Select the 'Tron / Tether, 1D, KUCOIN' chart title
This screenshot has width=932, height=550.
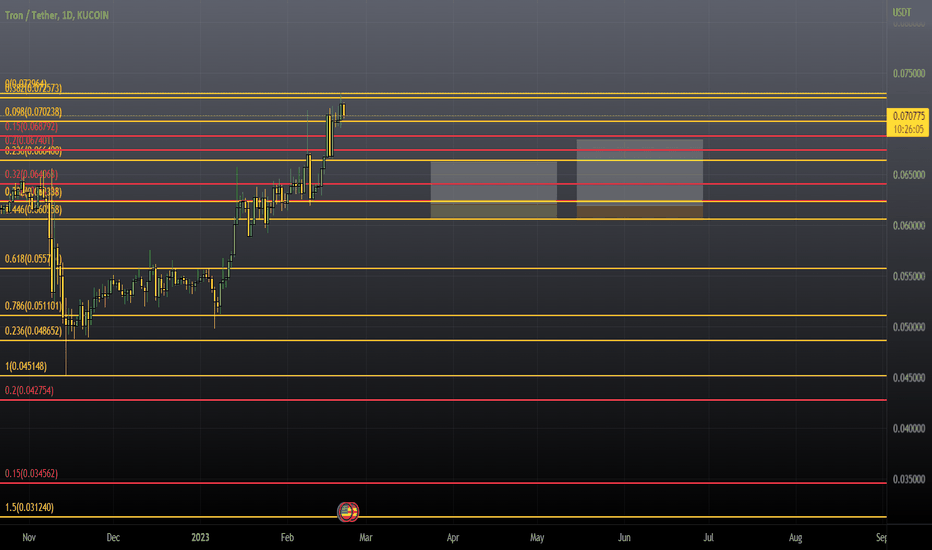tap(57, 15)
